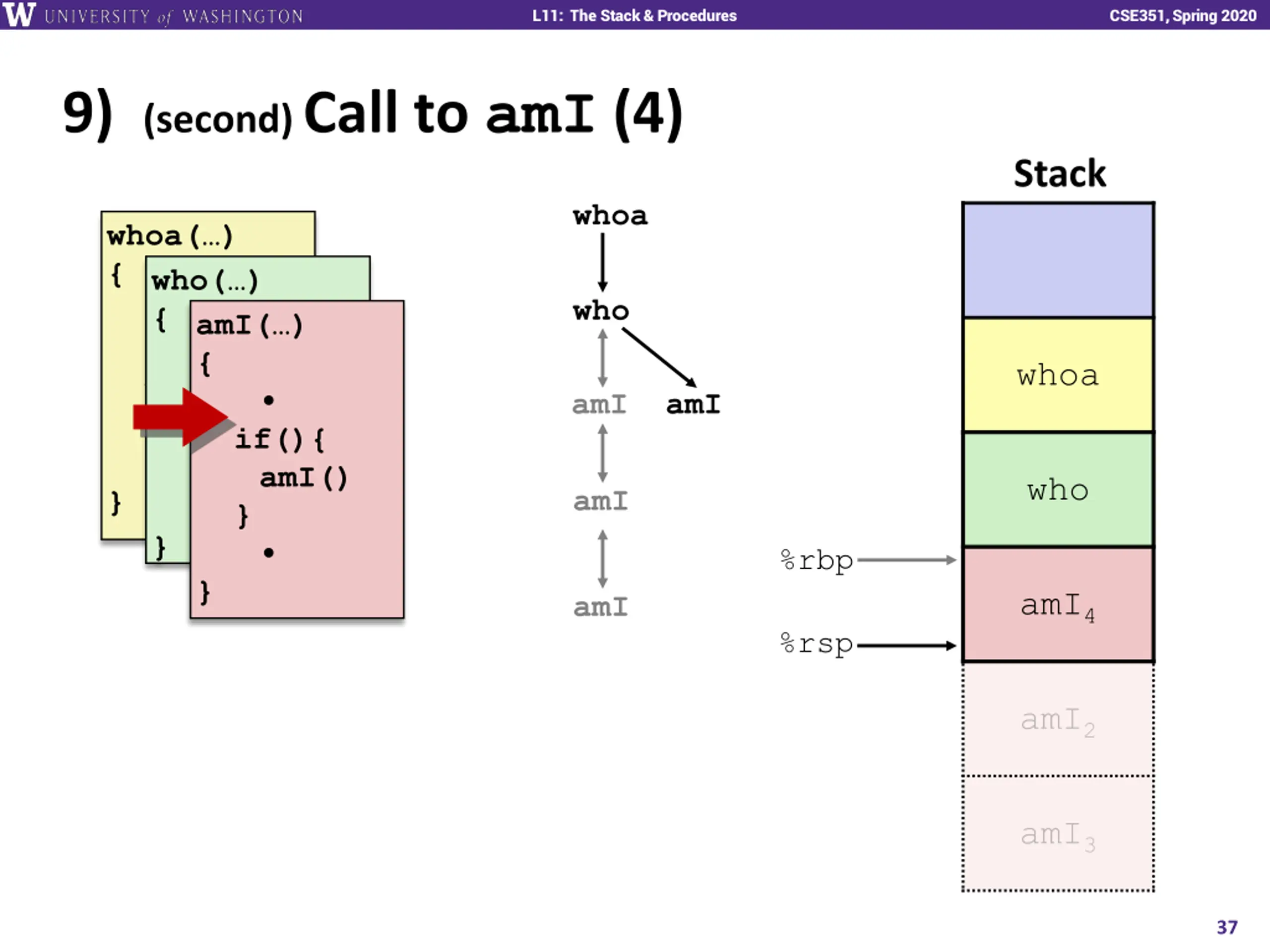Click the red arrow pointing at code
1270x952 pixels.
(181, 417)
